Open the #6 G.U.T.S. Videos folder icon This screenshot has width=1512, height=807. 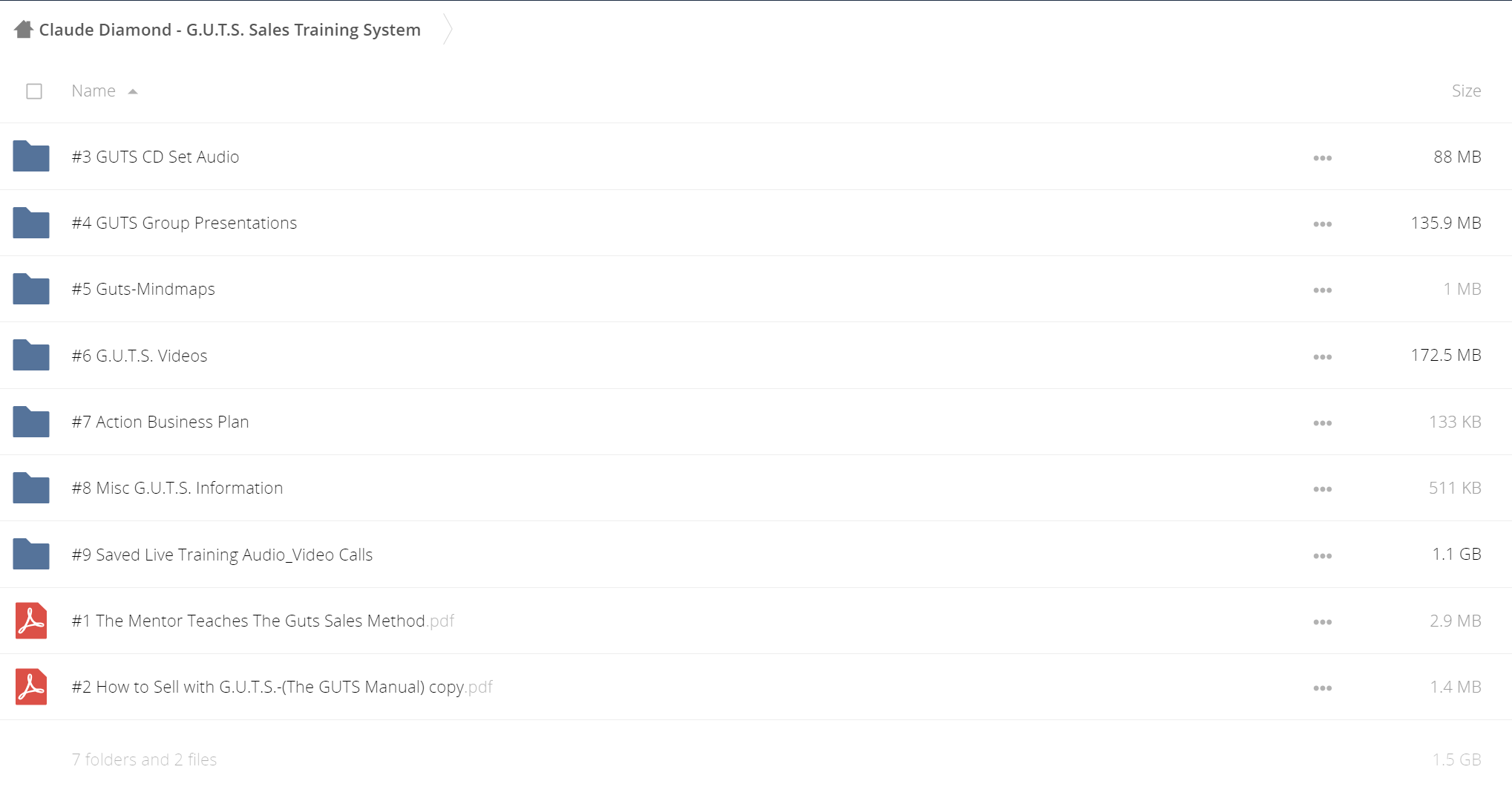click(31, 355)
